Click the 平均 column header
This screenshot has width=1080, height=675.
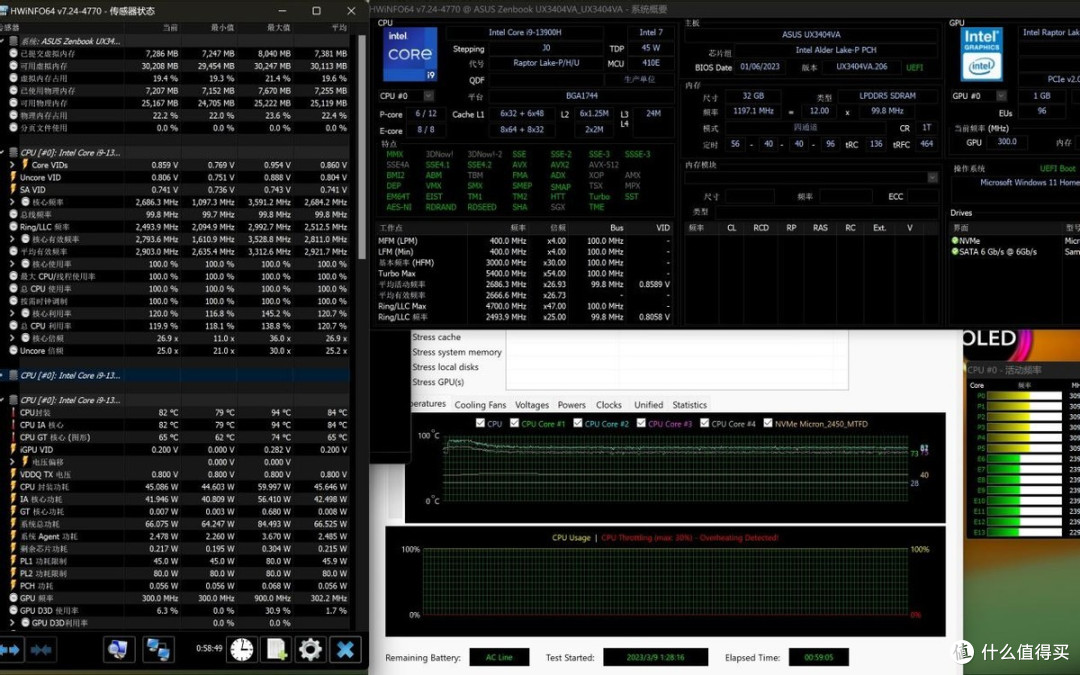[x=340, y=28]
